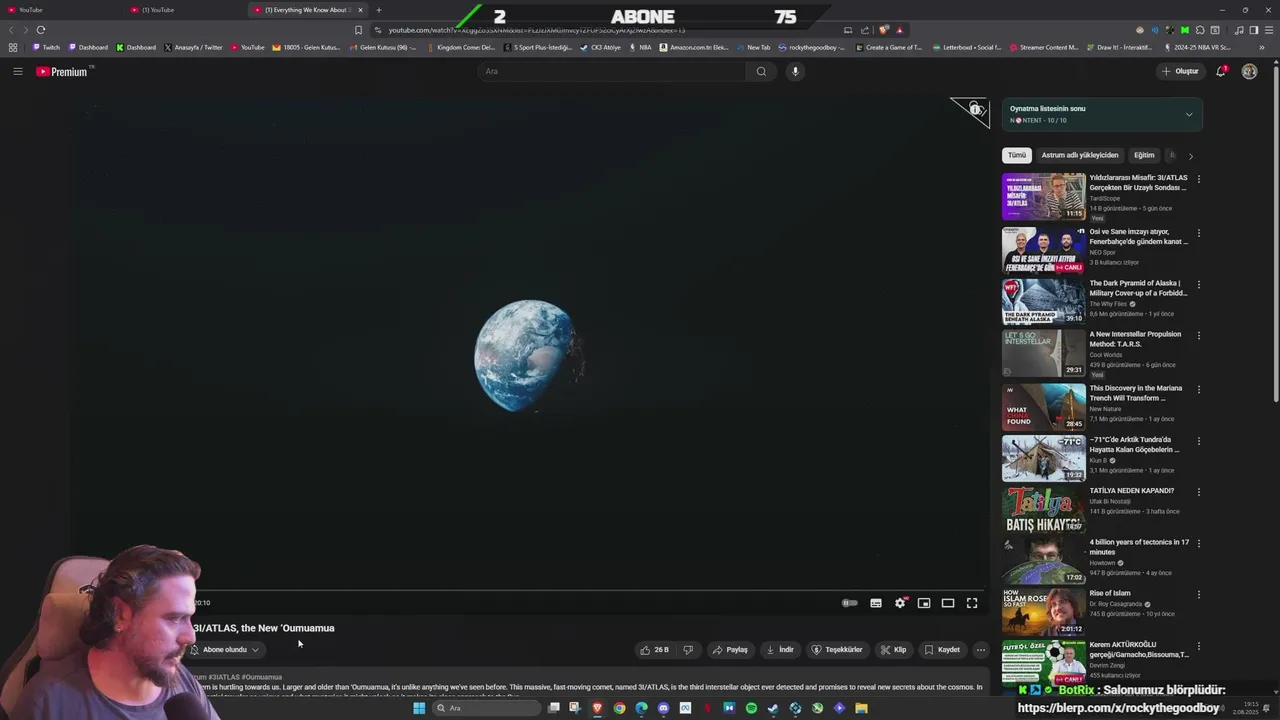
Task: Open options for New Interstellar Propulsion video
Action: coord(1199,336)
